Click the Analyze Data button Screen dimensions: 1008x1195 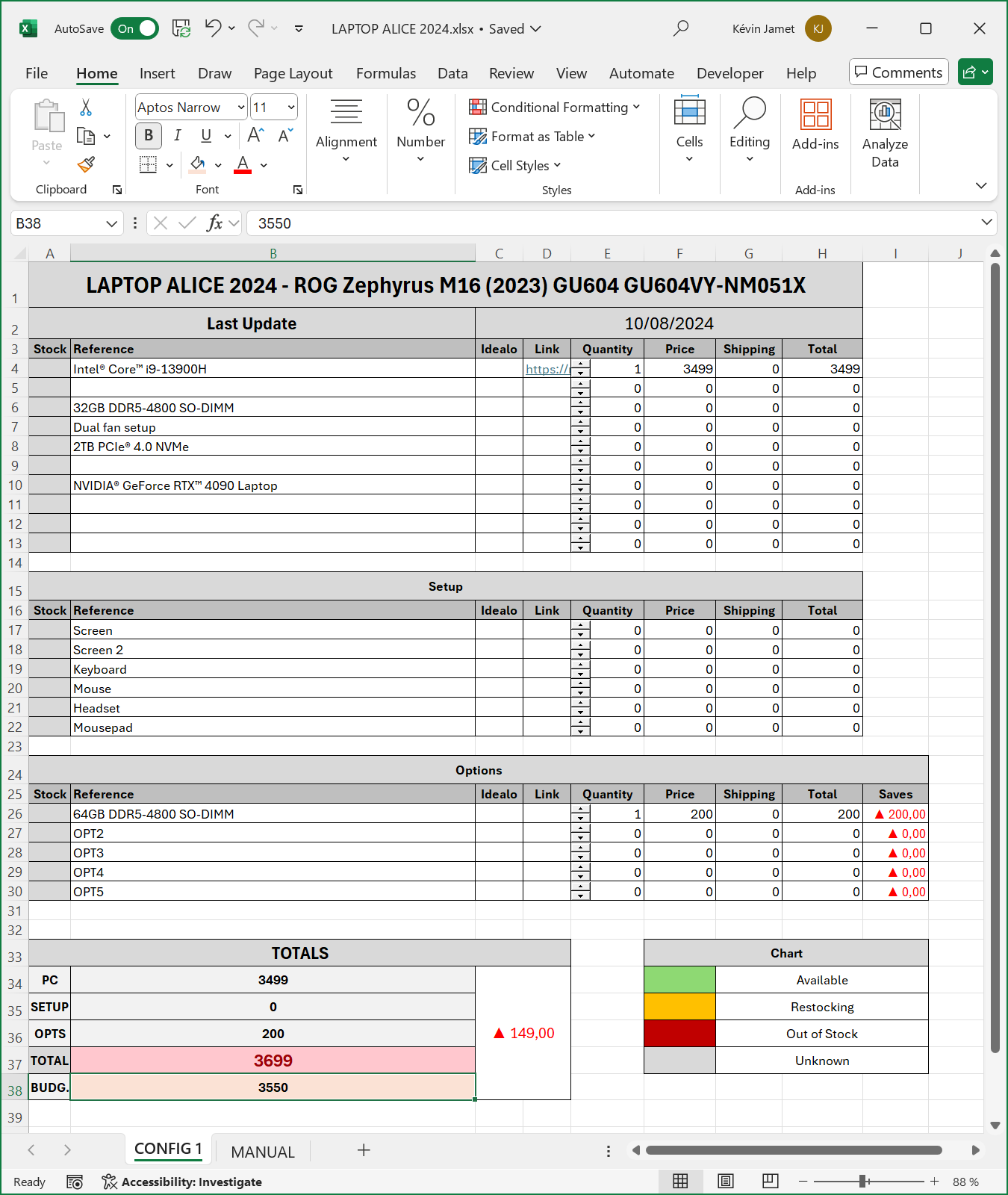[885, 134]
